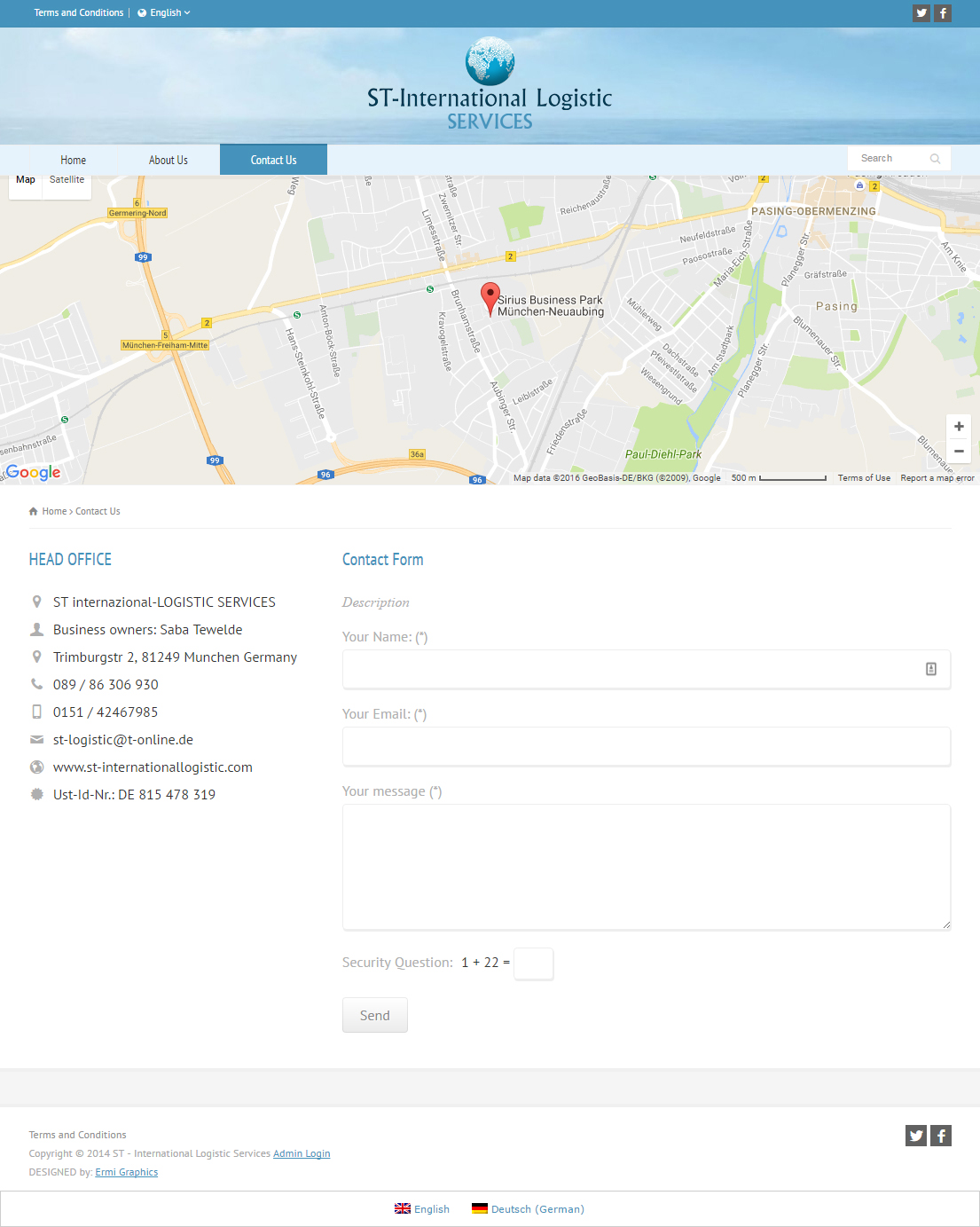Select the red map marker pin

(490, 299)
